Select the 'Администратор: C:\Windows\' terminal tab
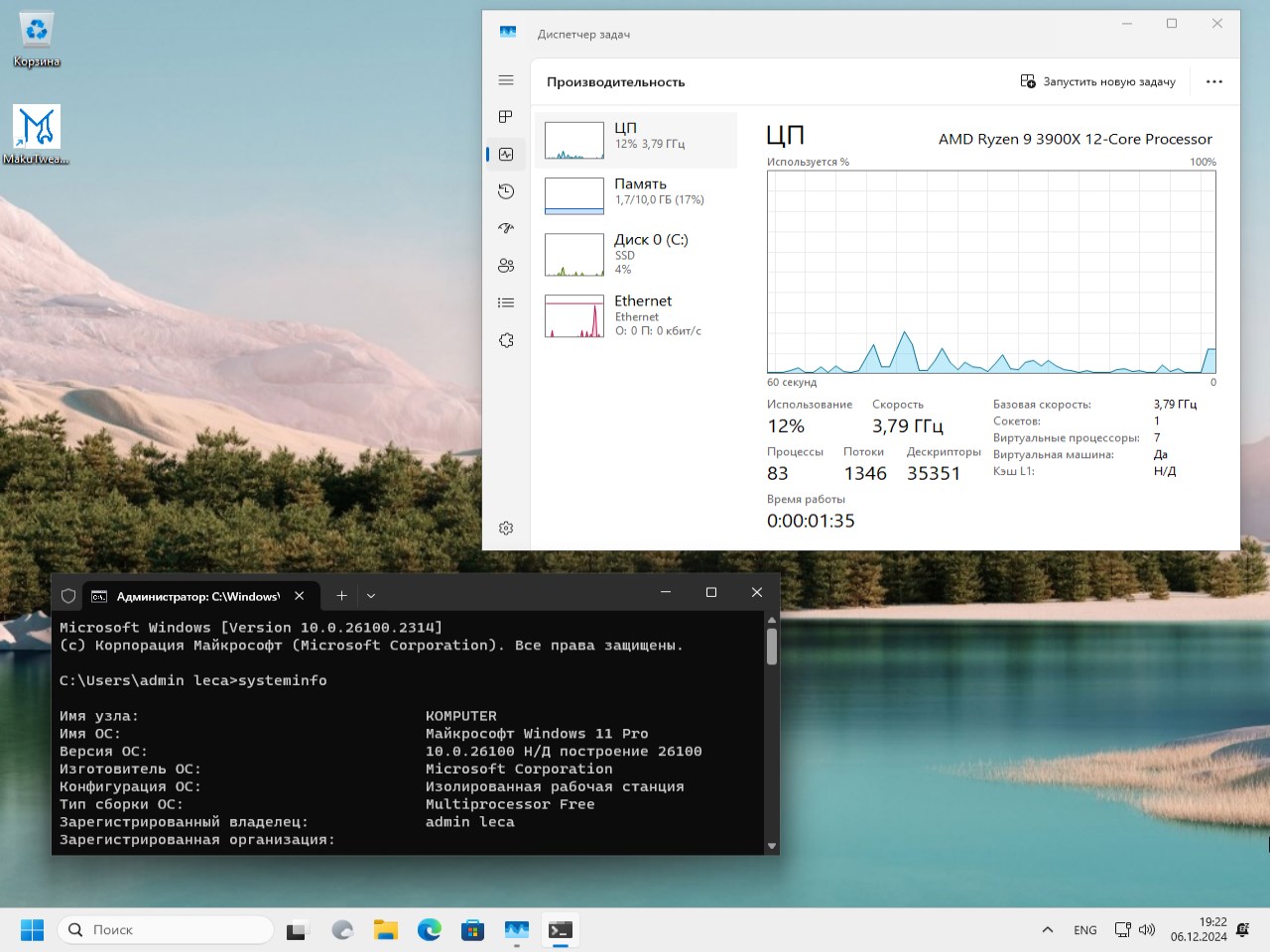The height and width of the screenshot is (952, 1270). (x=199, y=596)
